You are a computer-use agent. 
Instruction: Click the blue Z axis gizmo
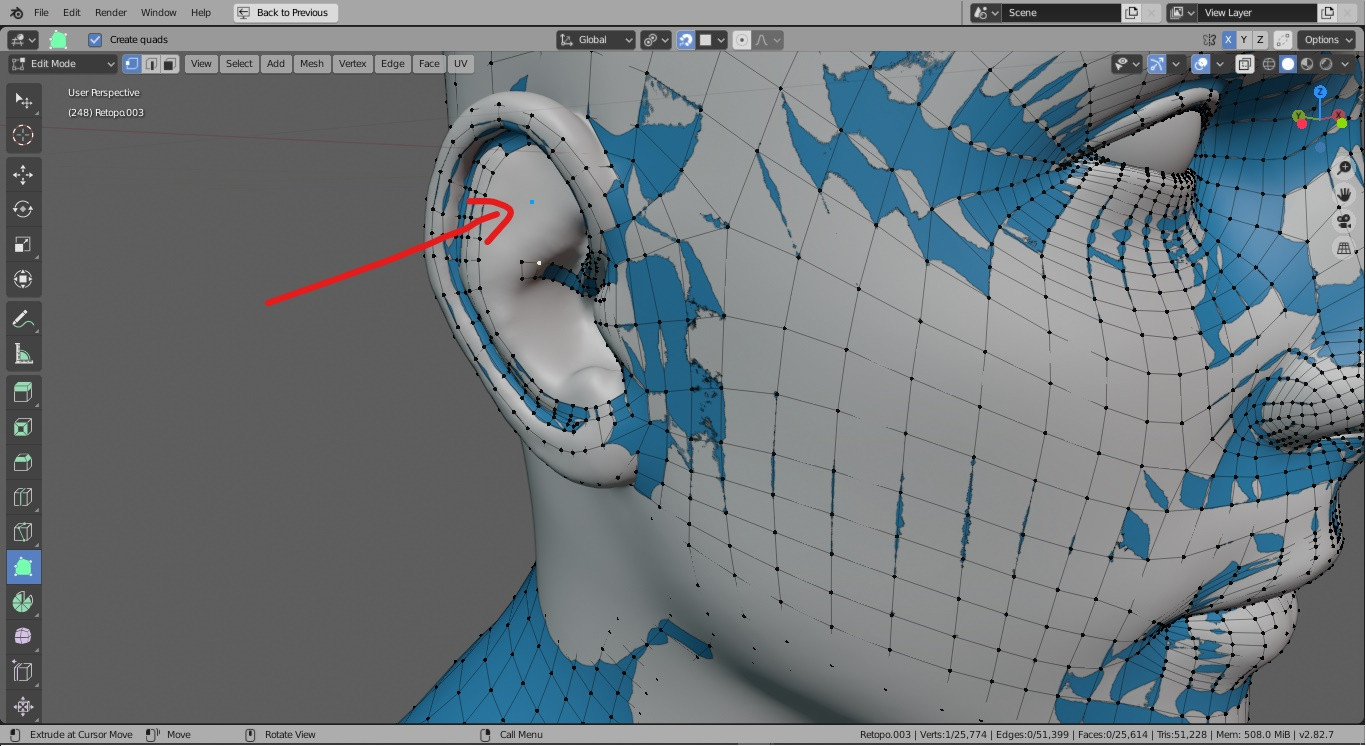point(1320,91)
